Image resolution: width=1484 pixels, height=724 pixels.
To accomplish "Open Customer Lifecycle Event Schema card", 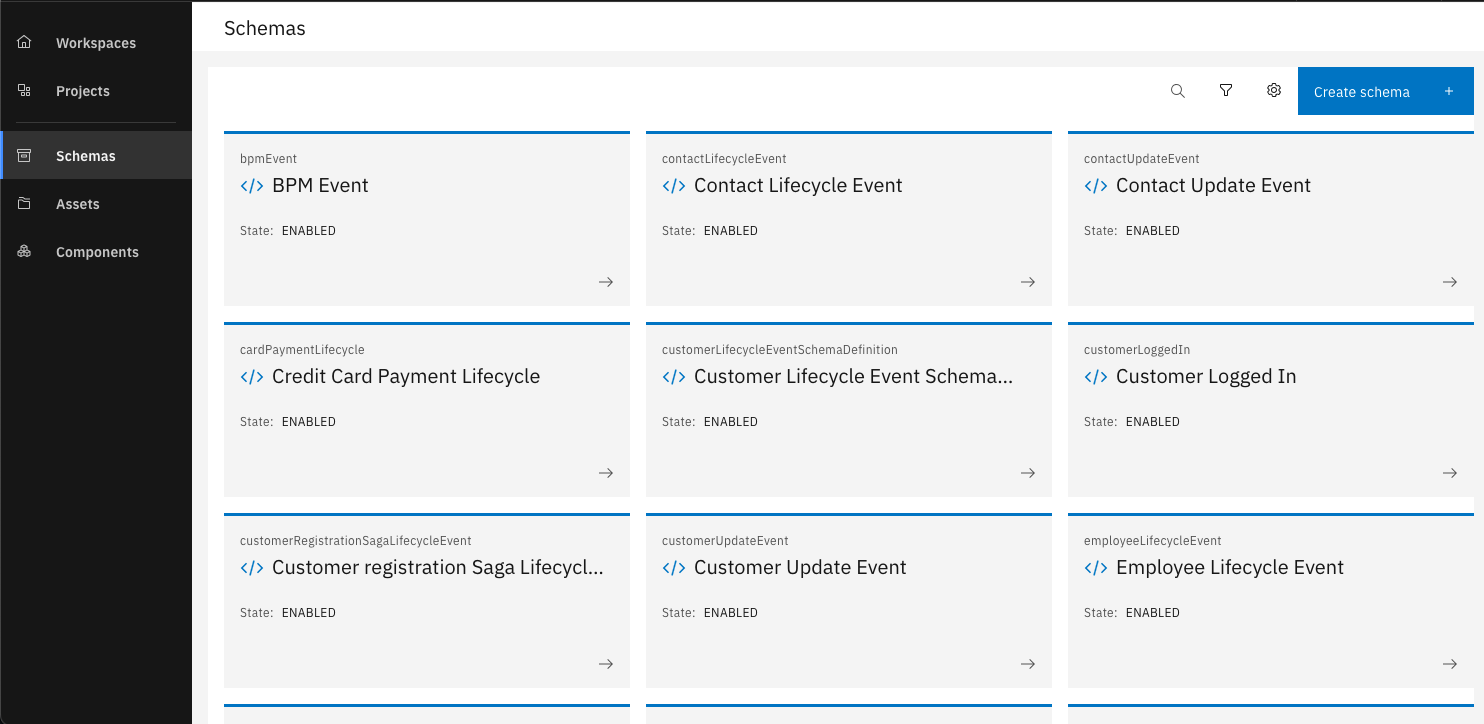I will pos(848,410).
